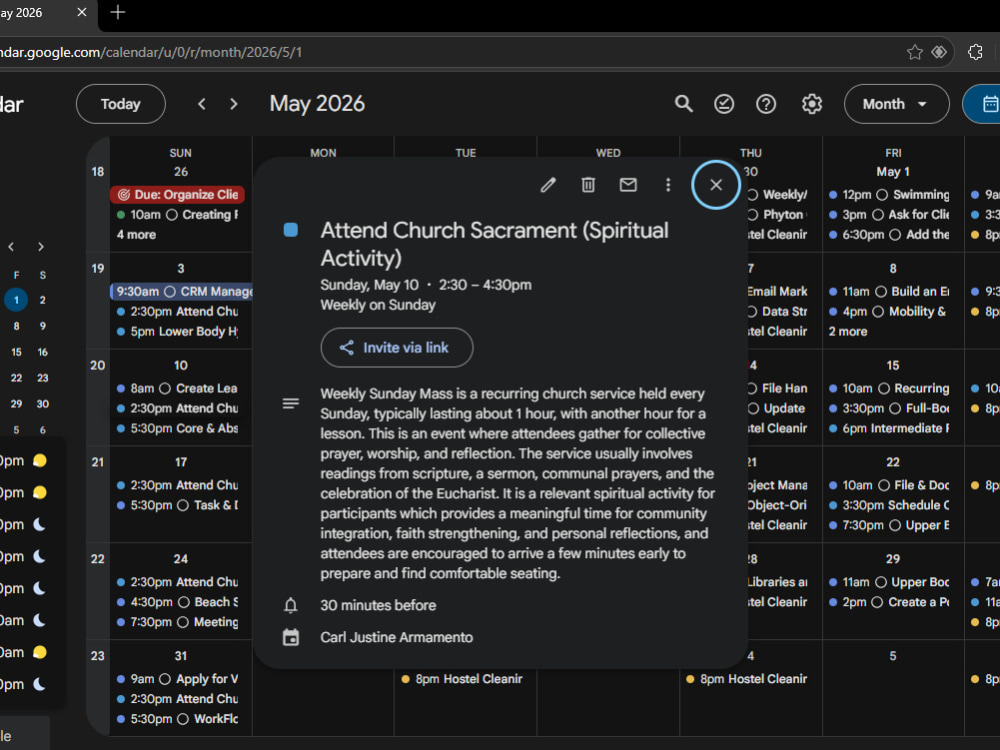Open 5:30pm WorkFlc task on May 31
The height and width of the screenshot is (750, 1000).
coord(177,719)
